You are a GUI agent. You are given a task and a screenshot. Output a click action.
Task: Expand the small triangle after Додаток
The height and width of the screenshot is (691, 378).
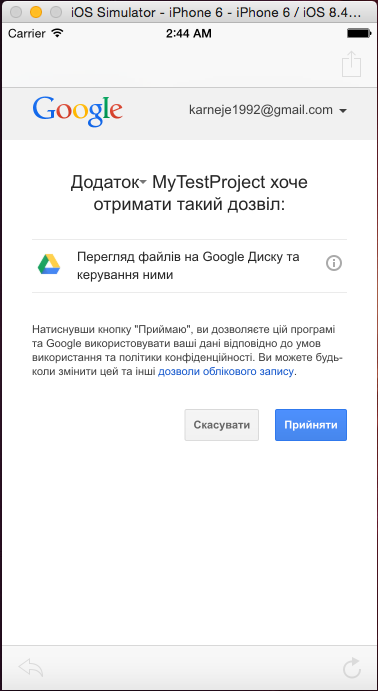[144, 183]
